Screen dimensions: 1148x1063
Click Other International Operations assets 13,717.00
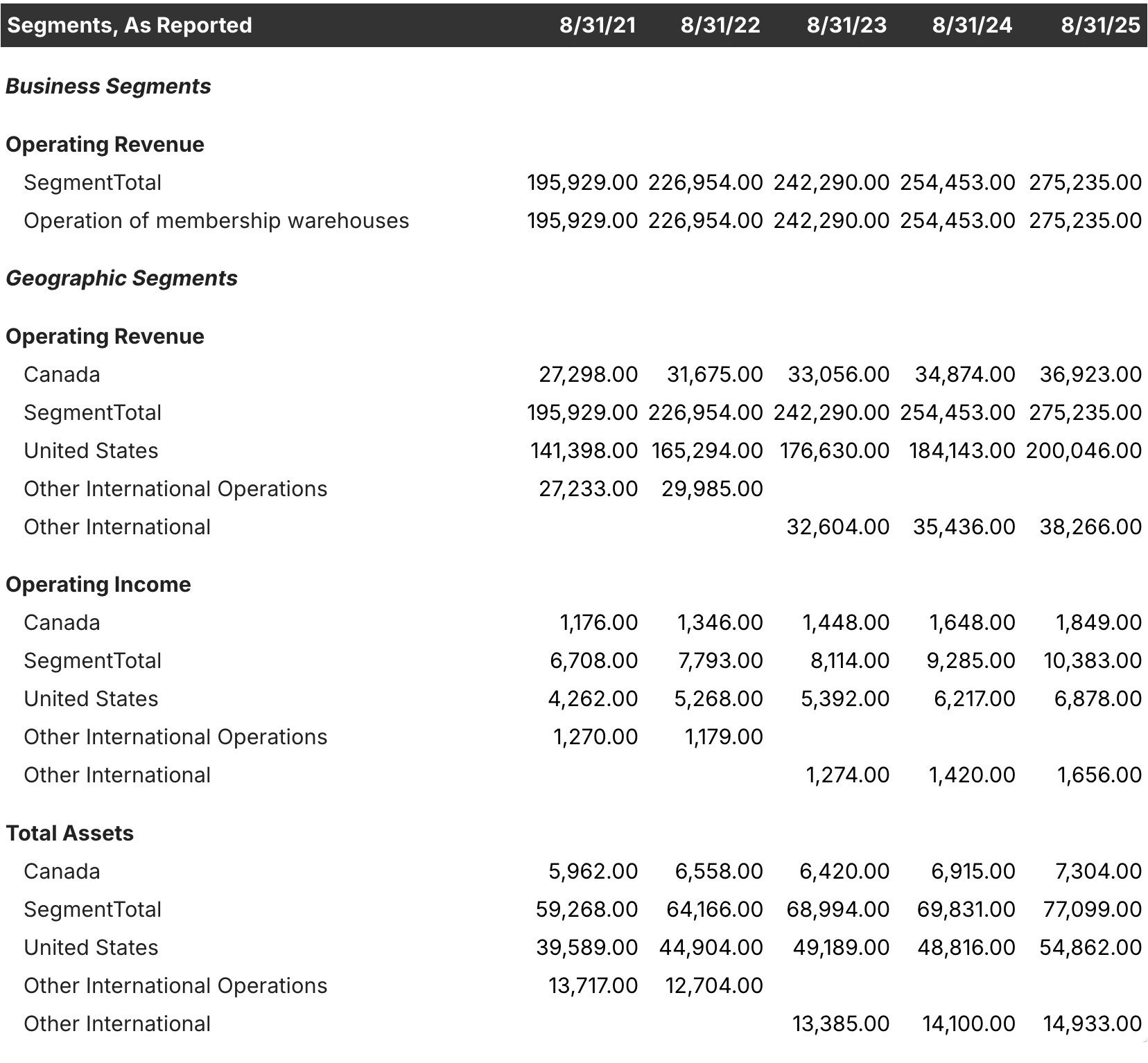(593, 986)
